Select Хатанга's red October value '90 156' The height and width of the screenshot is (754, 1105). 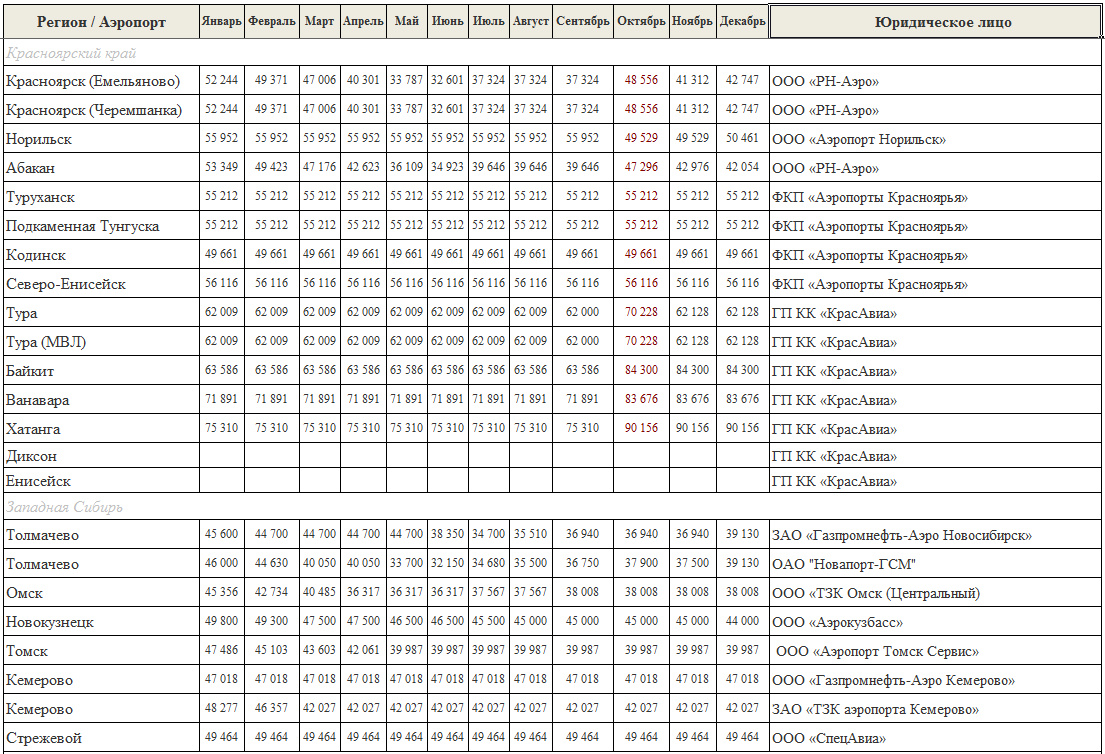coord(641,428)
